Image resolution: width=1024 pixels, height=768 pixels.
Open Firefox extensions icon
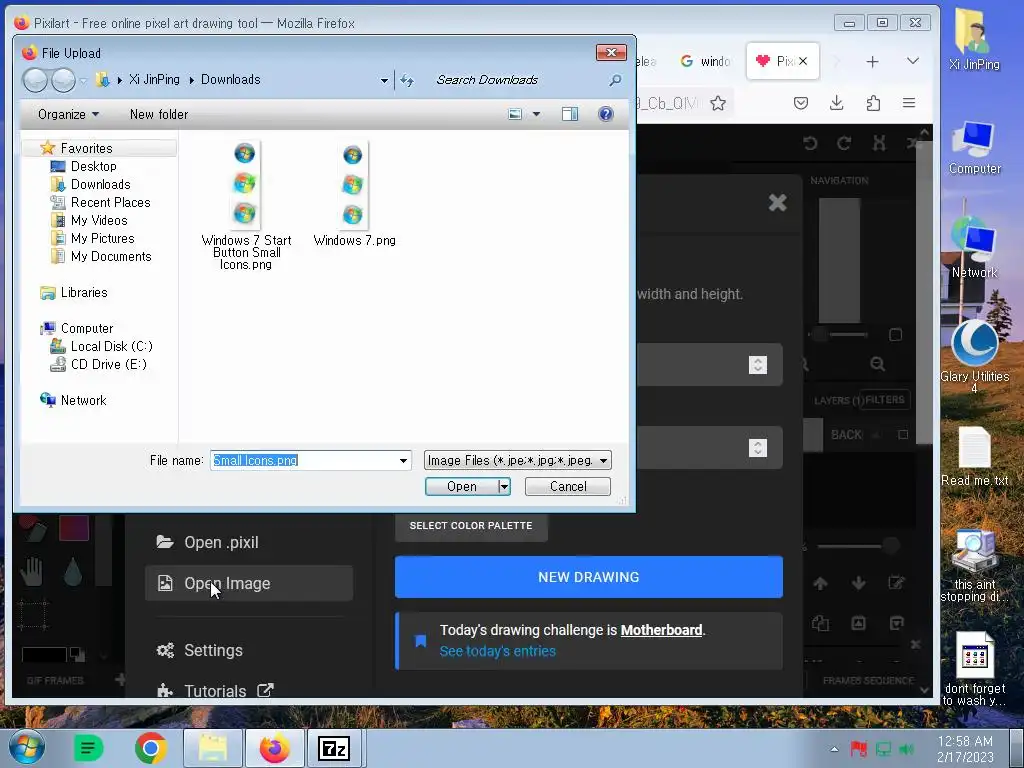[x=872, y=103]
